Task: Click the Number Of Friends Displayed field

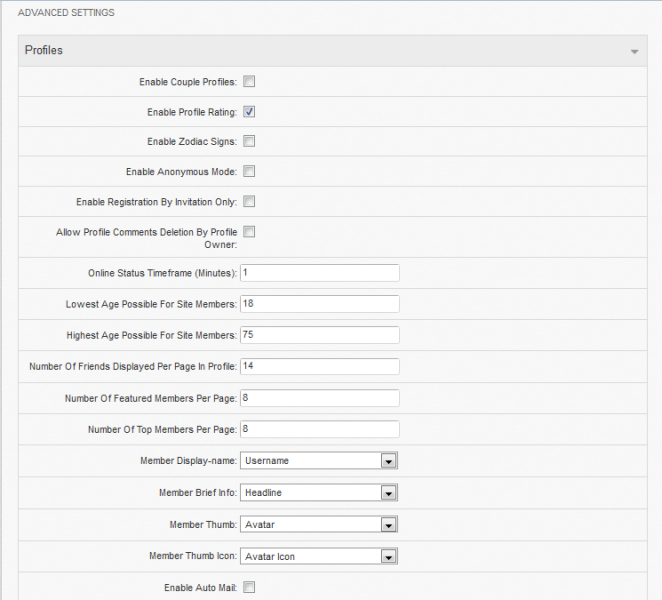Action: coord(320,366)
